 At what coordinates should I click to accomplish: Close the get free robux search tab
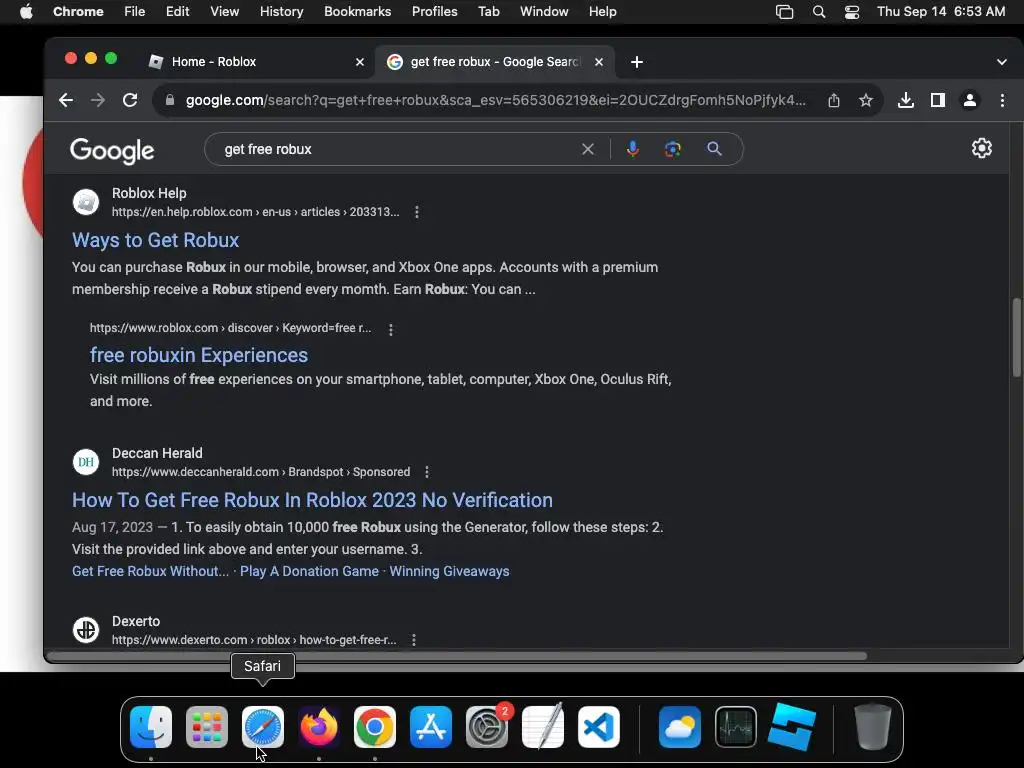[599, 62]
